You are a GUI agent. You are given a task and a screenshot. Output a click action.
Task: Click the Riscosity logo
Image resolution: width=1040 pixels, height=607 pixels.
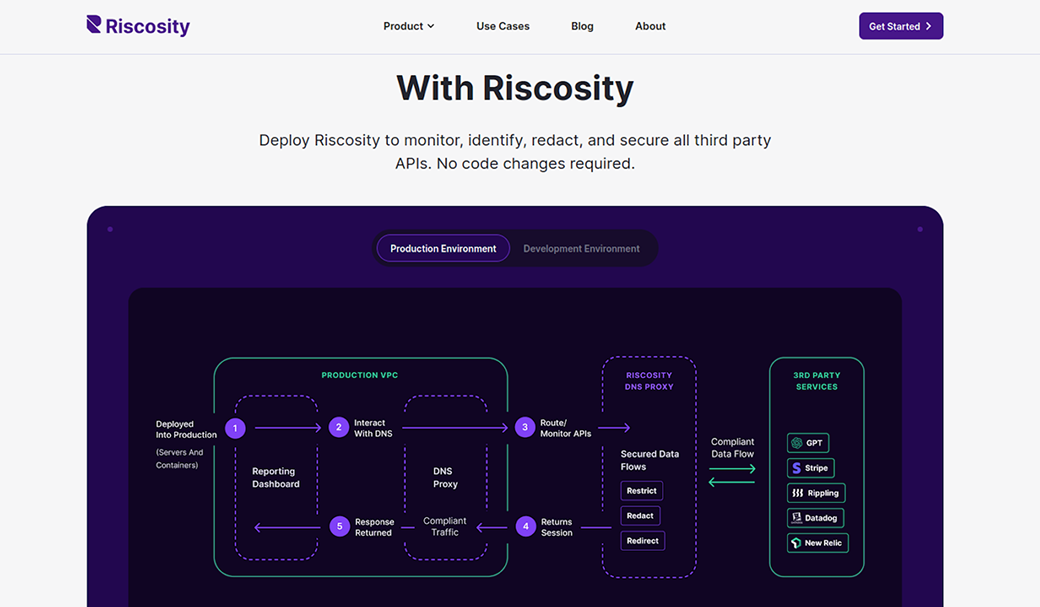click(x=138, y=26)
